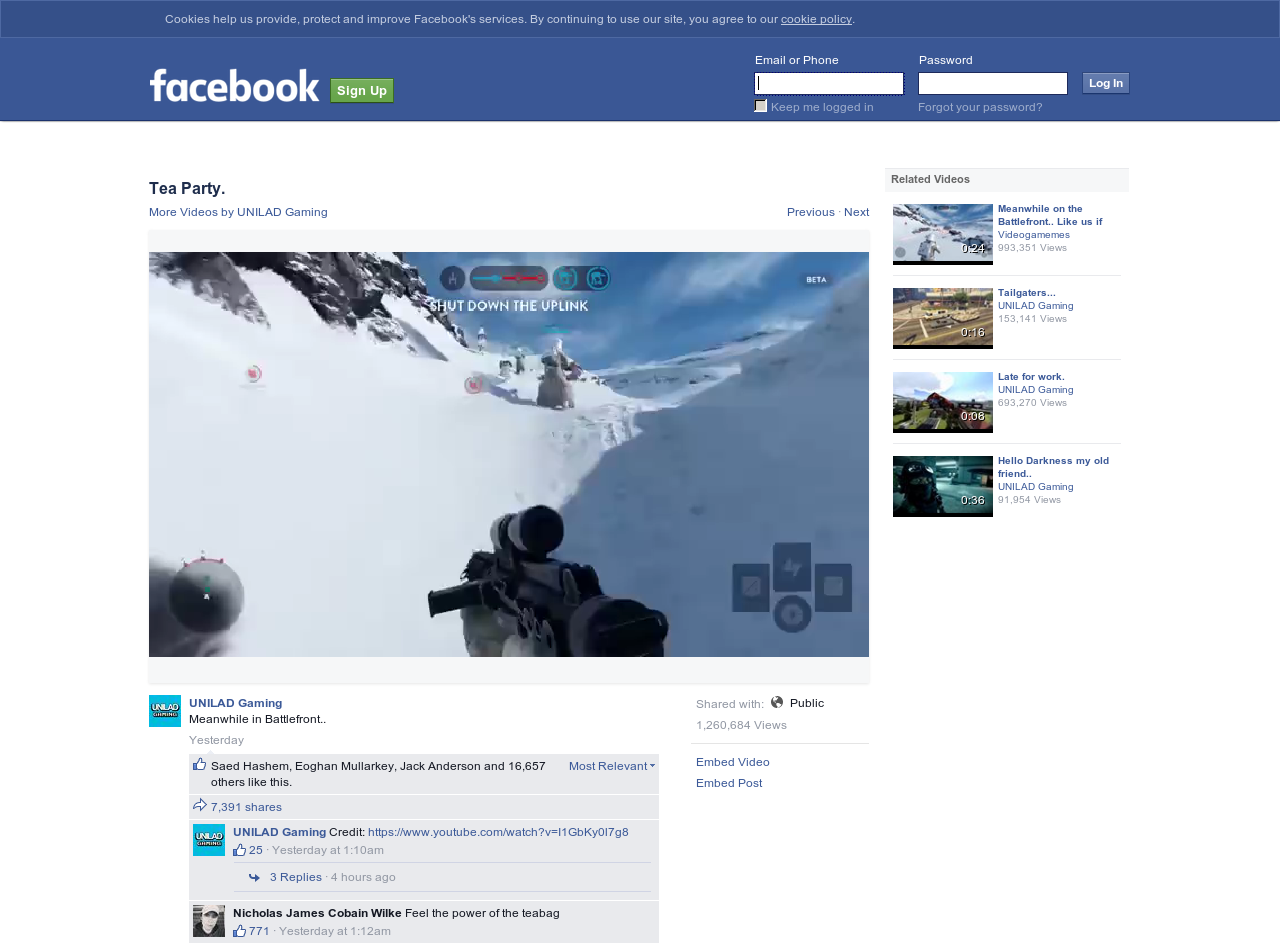Click the Late for work title link
The image size is (1280, 943).
[1031, 377]
